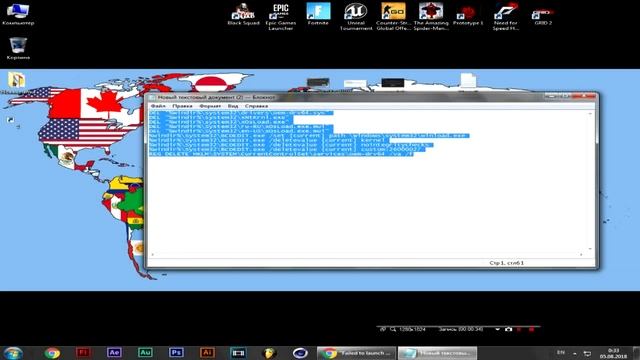Open the Windows Start button

pos(13,353)
